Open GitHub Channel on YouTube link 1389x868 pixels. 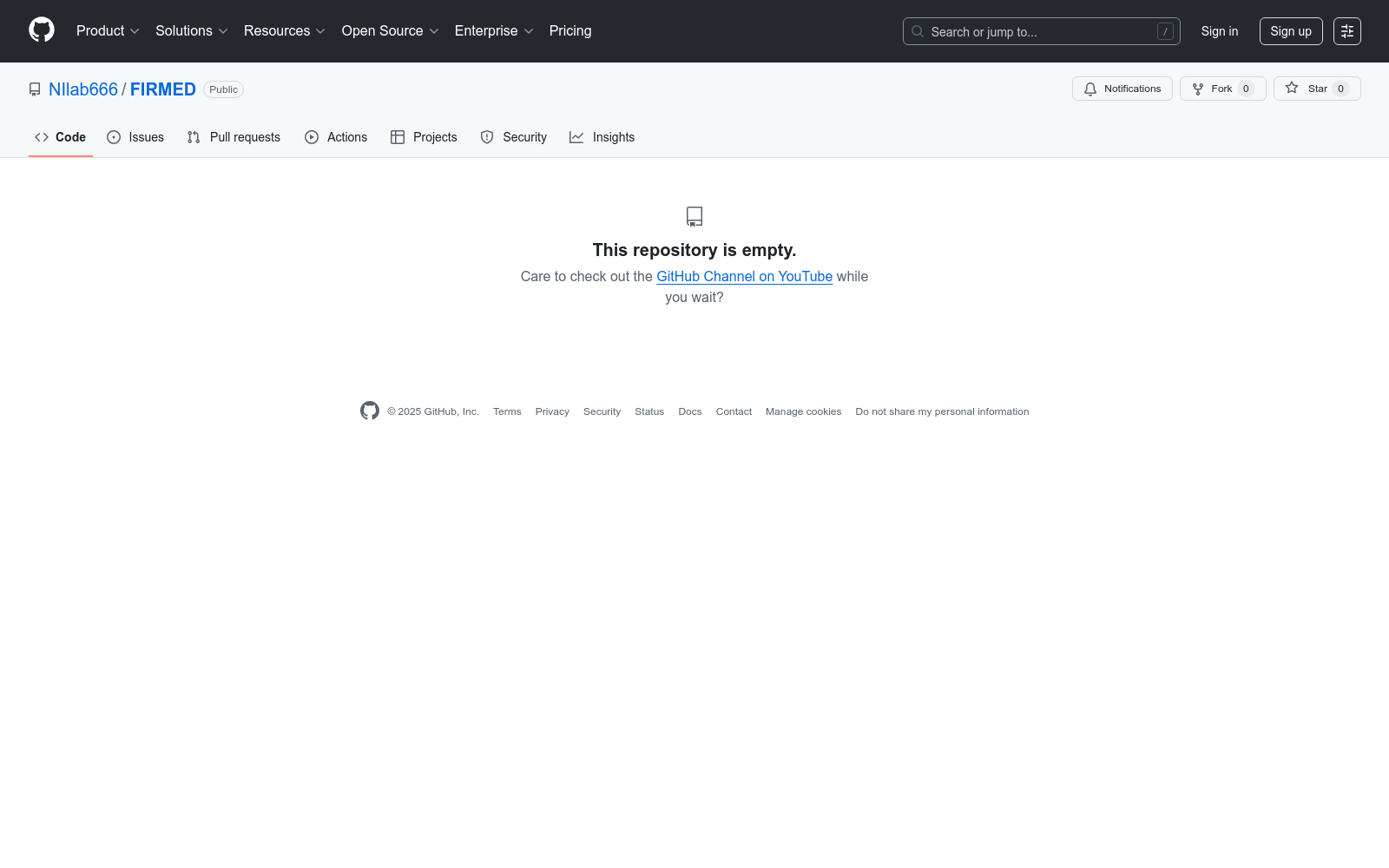pos(745,276)
